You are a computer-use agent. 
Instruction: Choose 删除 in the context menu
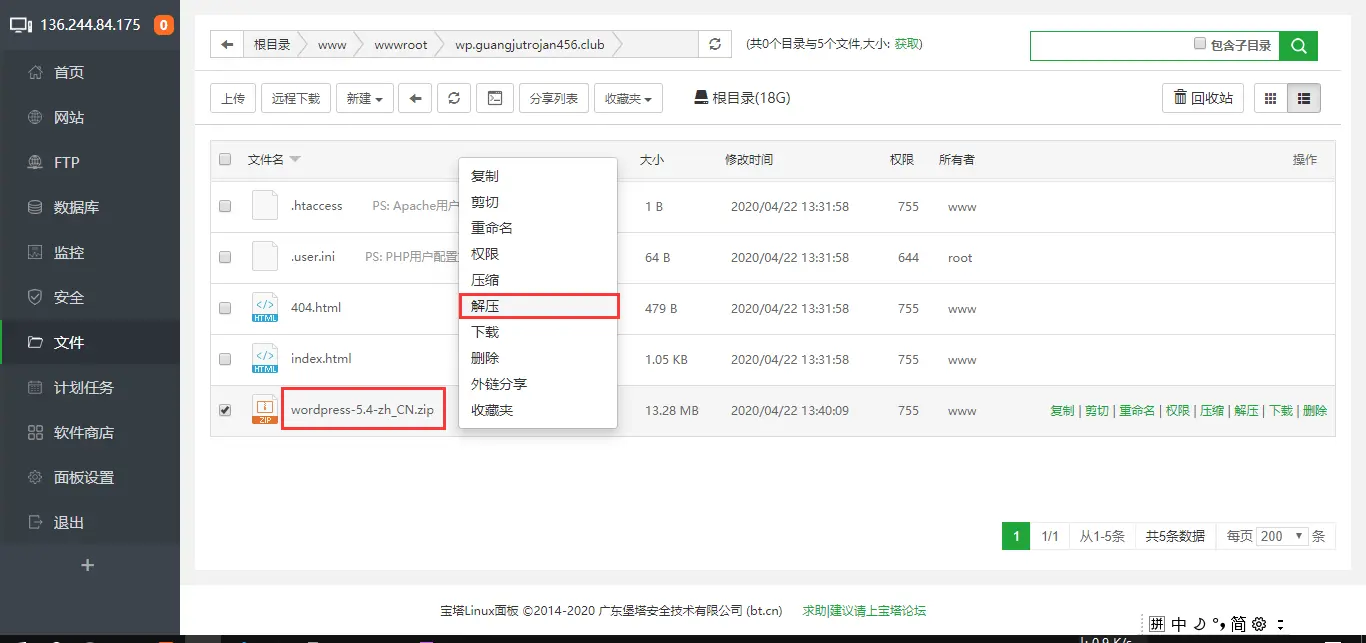[x=538, y=358]
